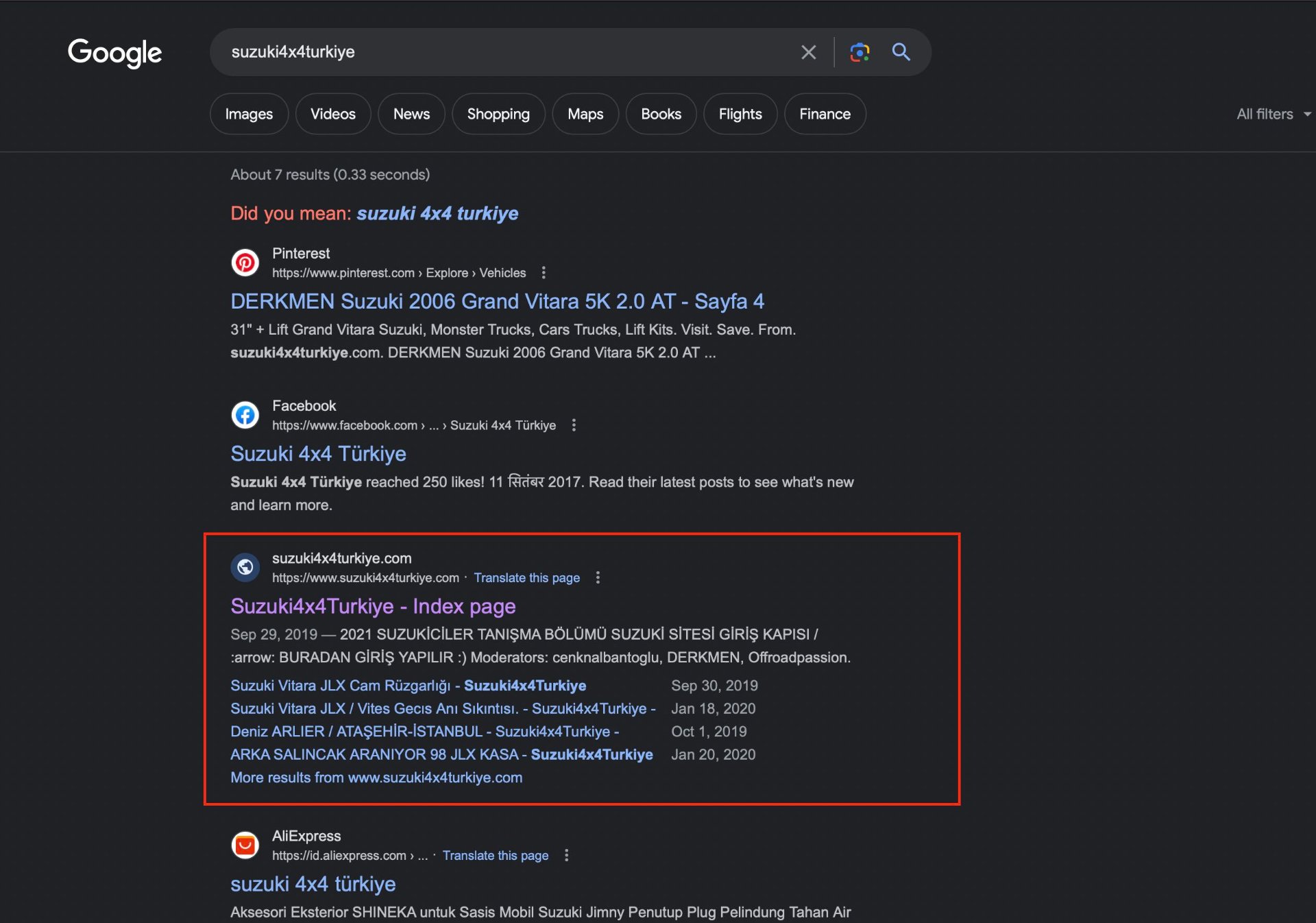Image resolution: width=1316 pixels, height=923 pixels.
Task: Switch to the Images tab
Action: tap(249, 114)
